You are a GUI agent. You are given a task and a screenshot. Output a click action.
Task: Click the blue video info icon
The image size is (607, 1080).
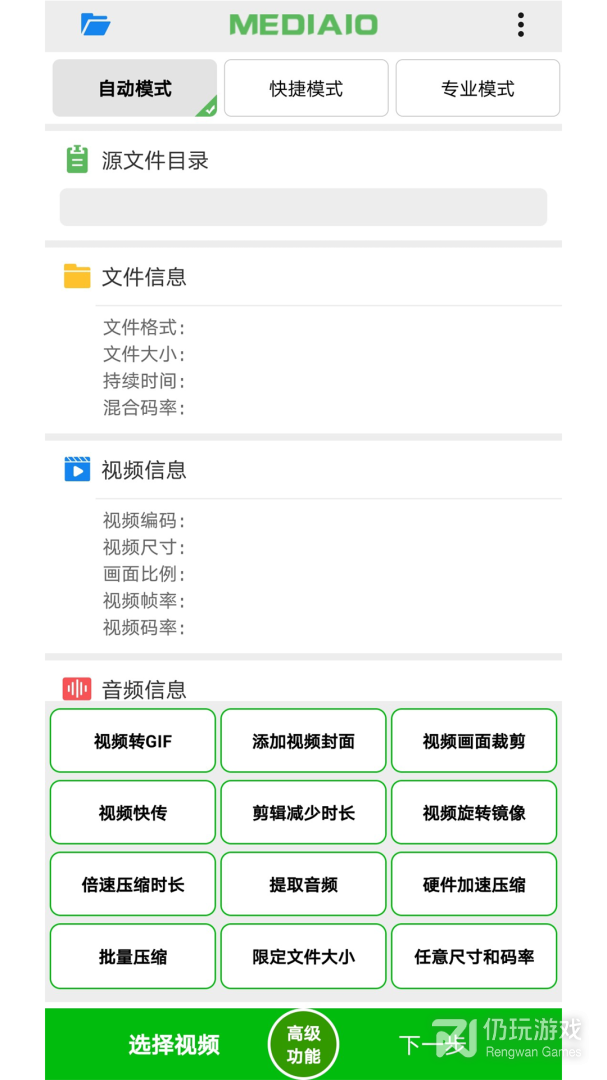77,469
